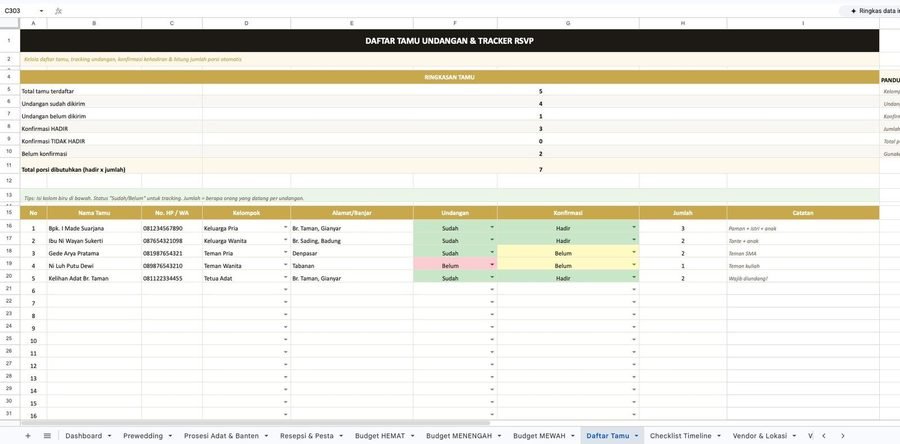The width and height of the screenshot is (900, 444).
Task: Open Undangan dropdown for Ibu Ni Wayan Sukerti
Action: [492, 240]
